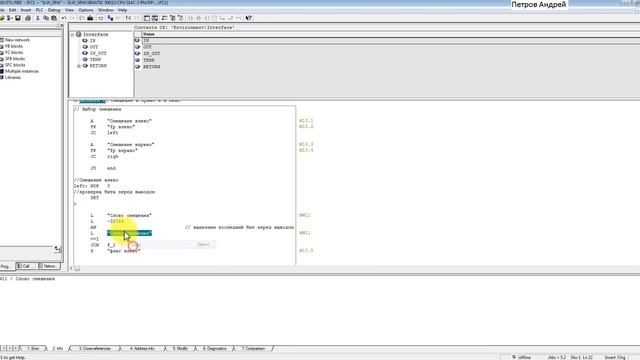Open the Insert menu
The height and width of the screenshot is (360, 640).
click(26, 10)
